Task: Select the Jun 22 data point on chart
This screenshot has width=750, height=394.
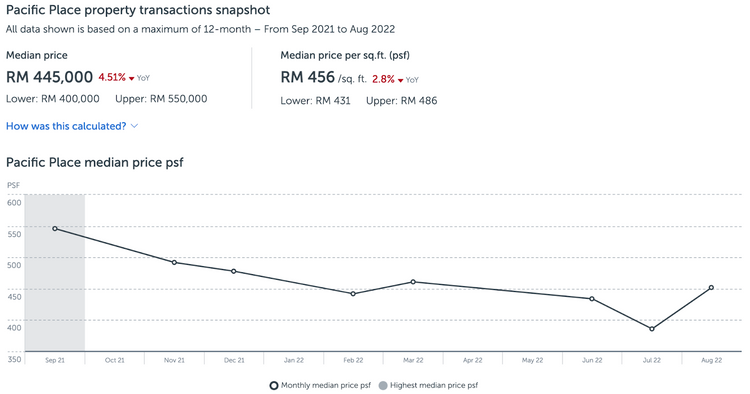Action: pyautogui.click(x=592, y=299)
